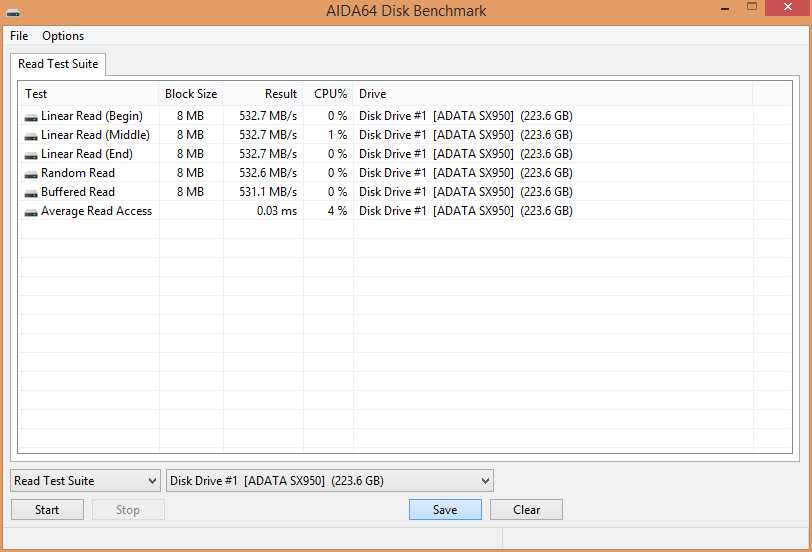Select the Linear Read (End) row label

87,154
